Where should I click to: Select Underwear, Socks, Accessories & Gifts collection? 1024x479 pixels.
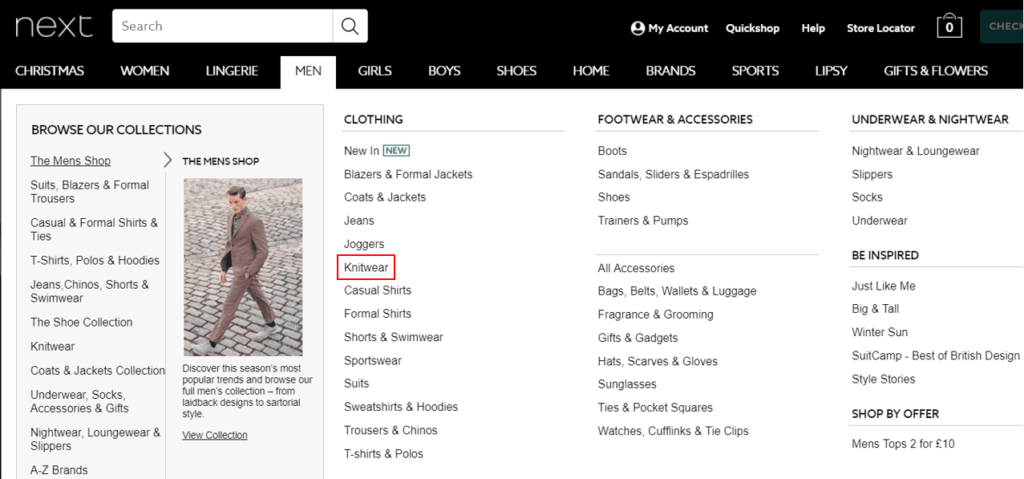point(79,402)
